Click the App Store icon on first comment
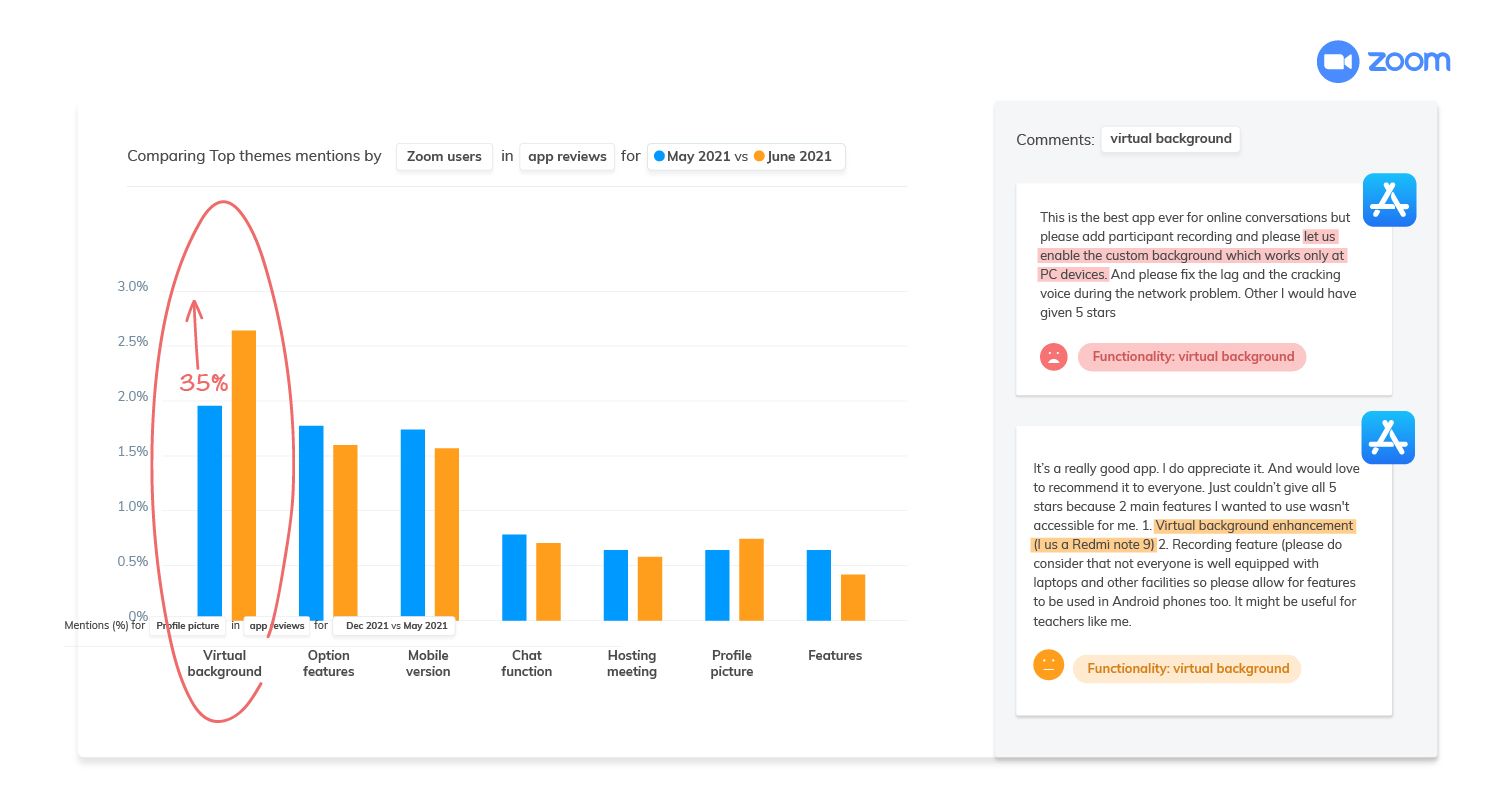This screenshot has width=1500, height=812. [x=1389, y=200]
